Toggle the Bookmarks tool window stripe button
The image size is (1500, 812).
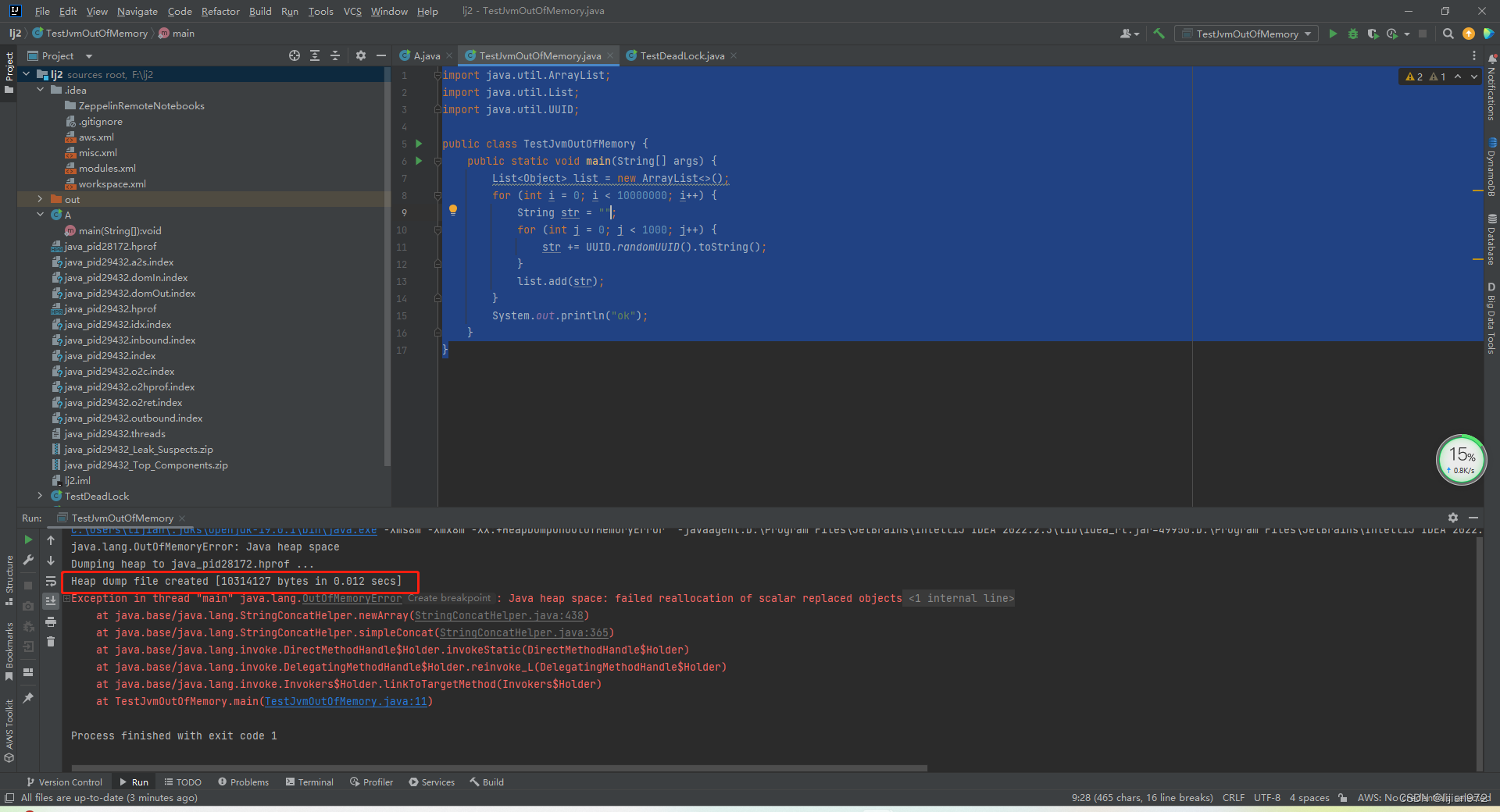click(9, 651)
